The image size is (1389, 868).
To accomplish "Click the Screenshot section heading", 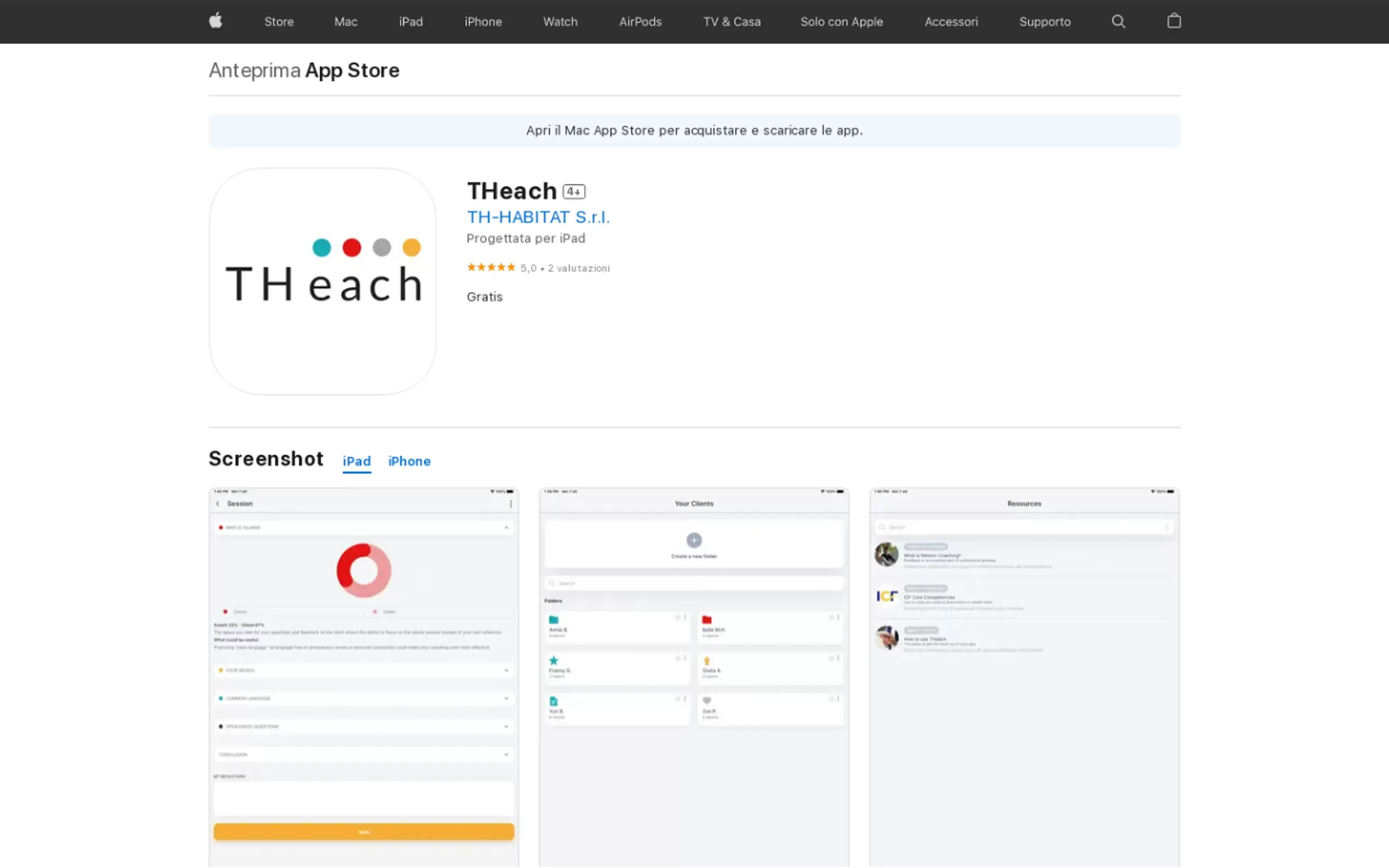I will (266, 459).
